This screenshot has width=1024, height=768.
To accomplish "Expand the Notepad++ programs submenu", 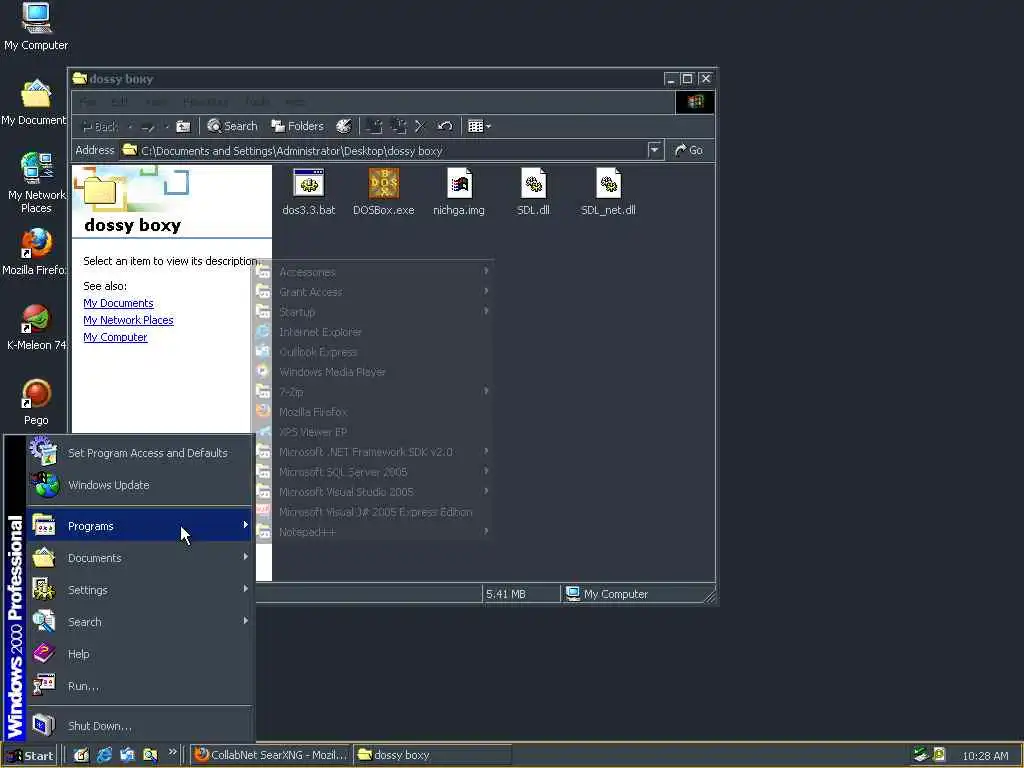I will click(372, 532).
